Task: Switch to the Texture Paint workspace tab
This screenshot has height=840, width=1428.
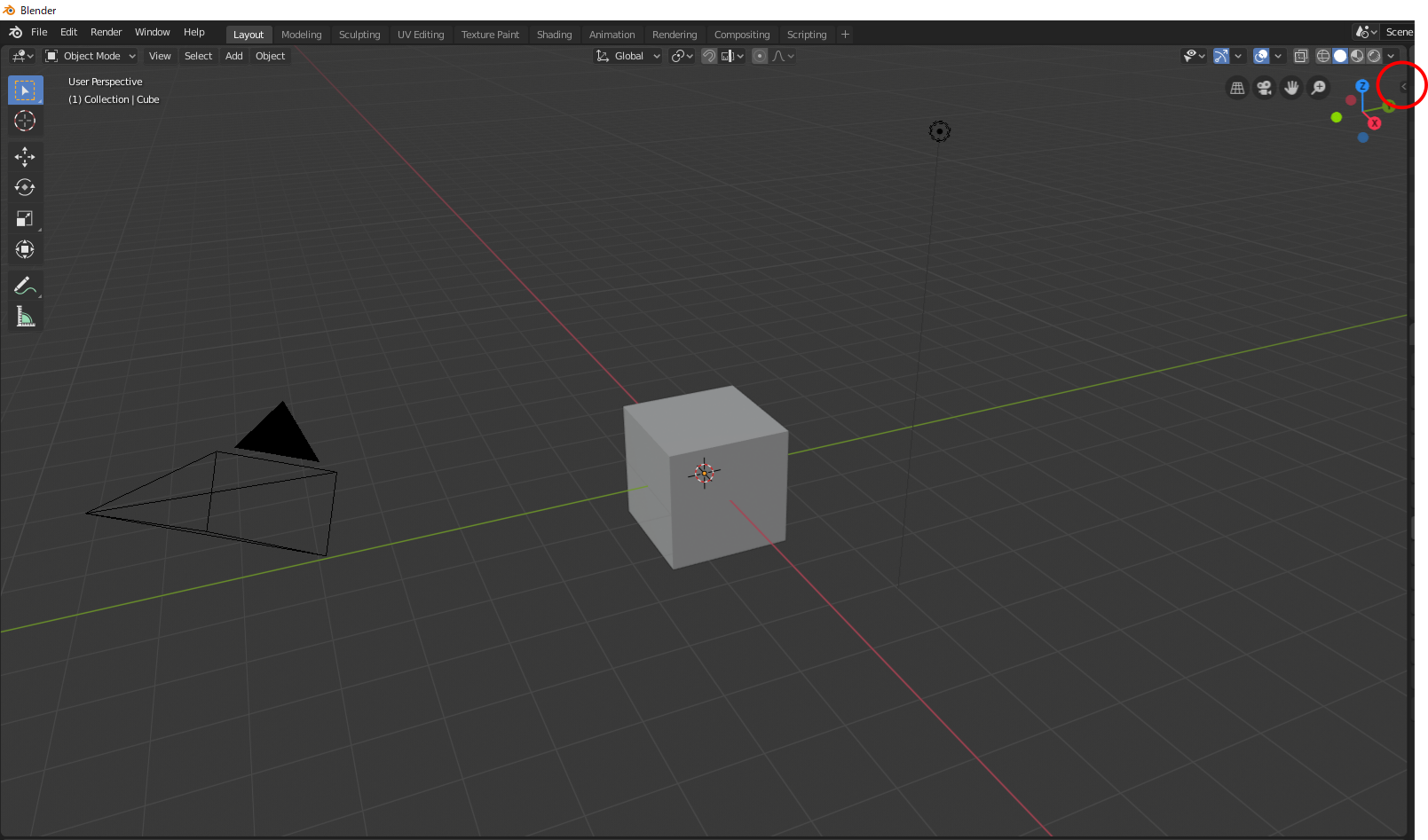Action: [490, 35]
